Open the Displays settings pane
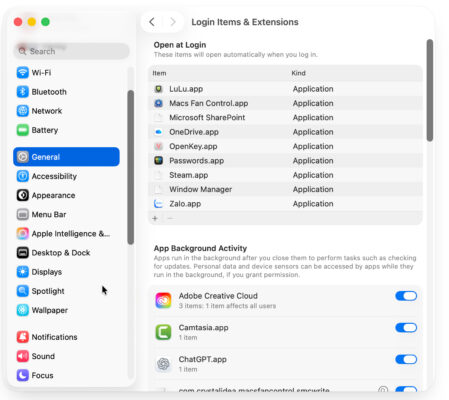Image resolution: width=449 pixels, height=400 pixels. 67,272
